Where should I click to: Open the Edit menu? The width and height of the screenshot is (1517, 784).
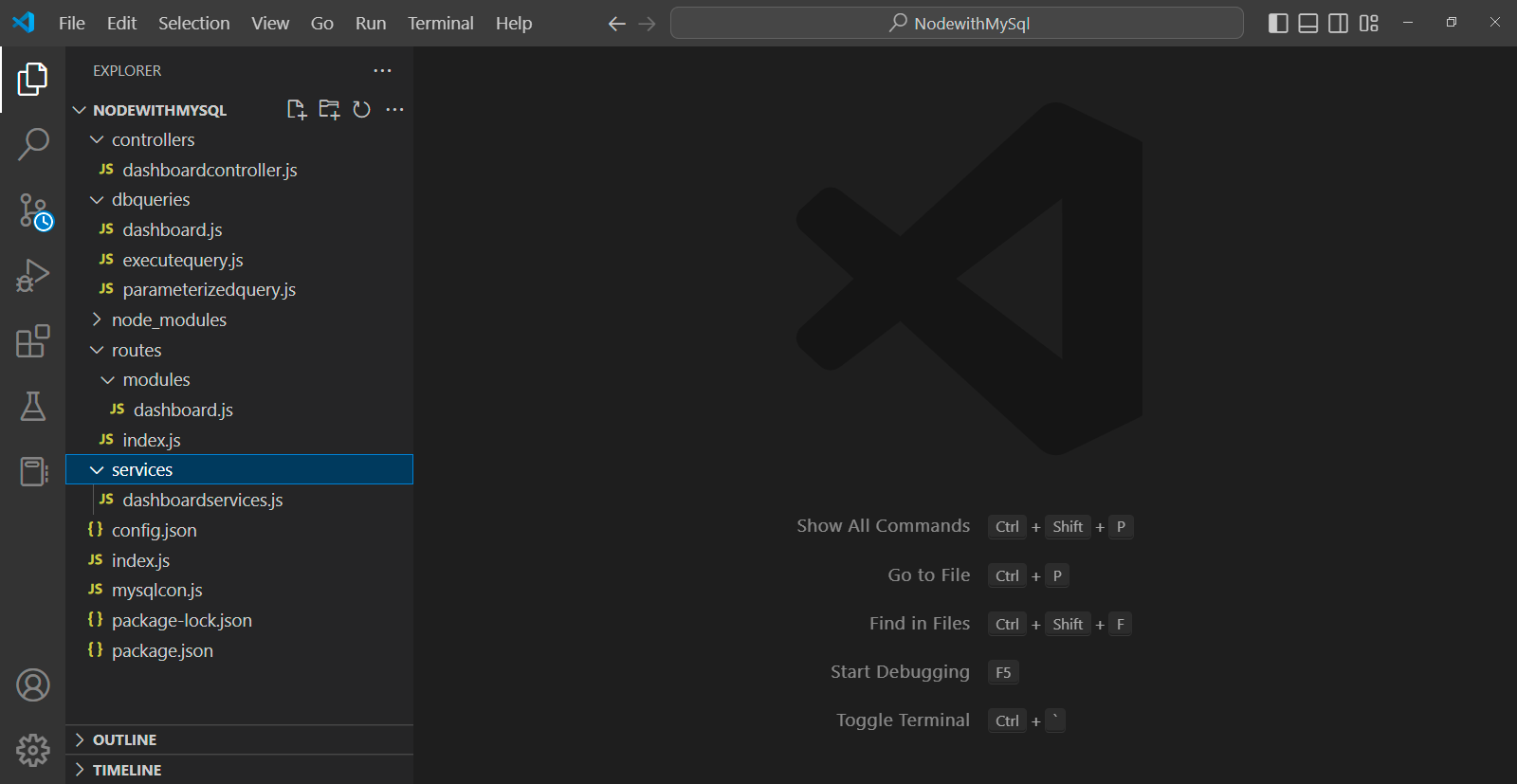pos(121,24)
